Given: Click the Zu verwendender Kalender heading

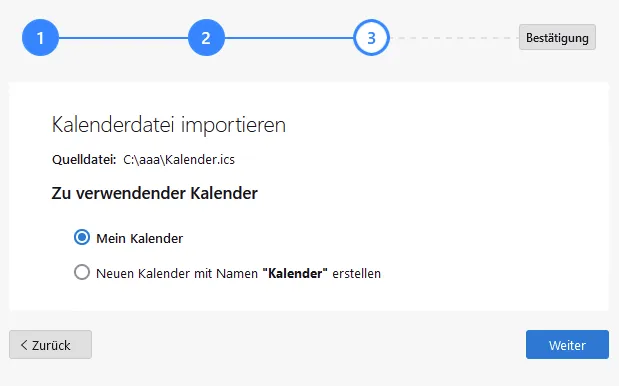Looking at the screenshot, I should click(155, 193).
